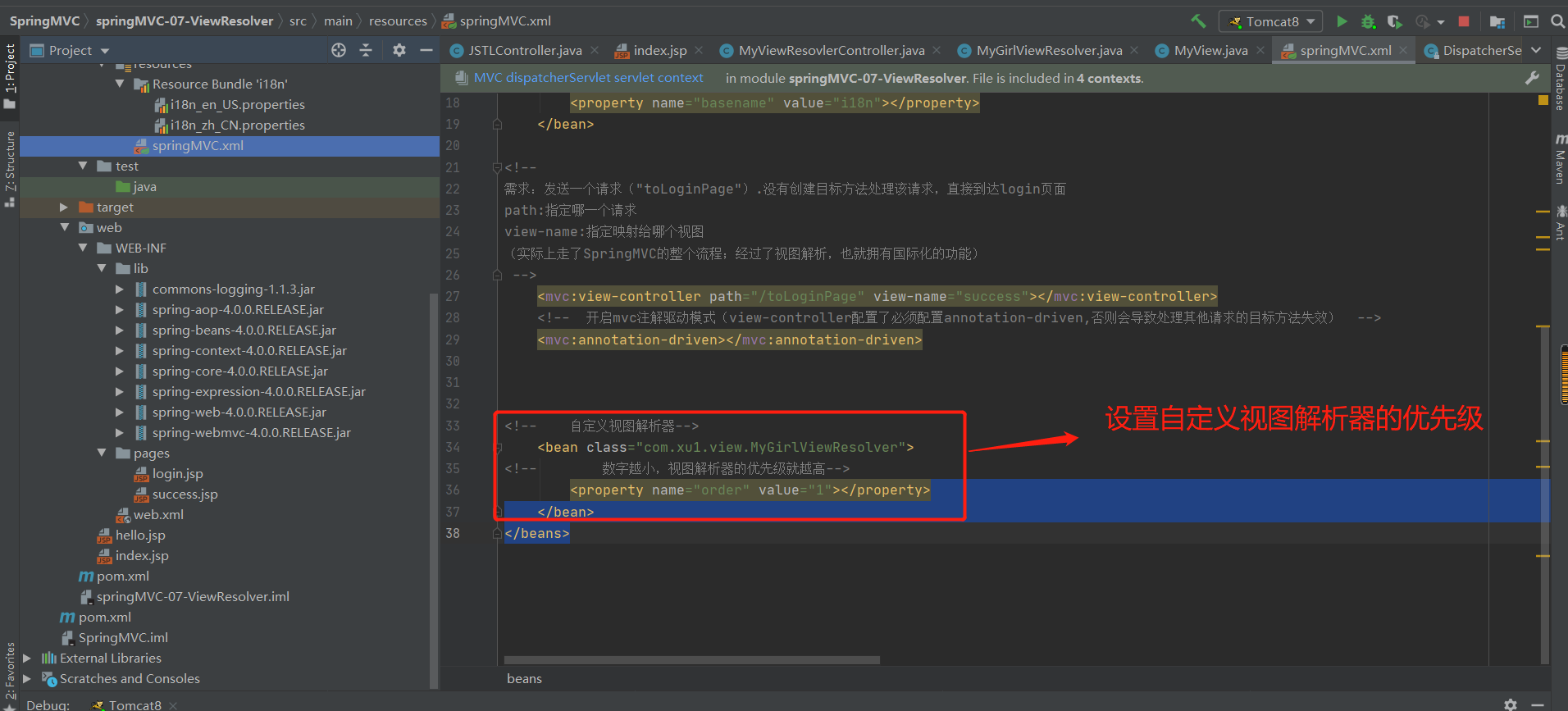Expand the target folder
The height and width of the screenshot is (711, 1568).
click(x=64, y=207)
